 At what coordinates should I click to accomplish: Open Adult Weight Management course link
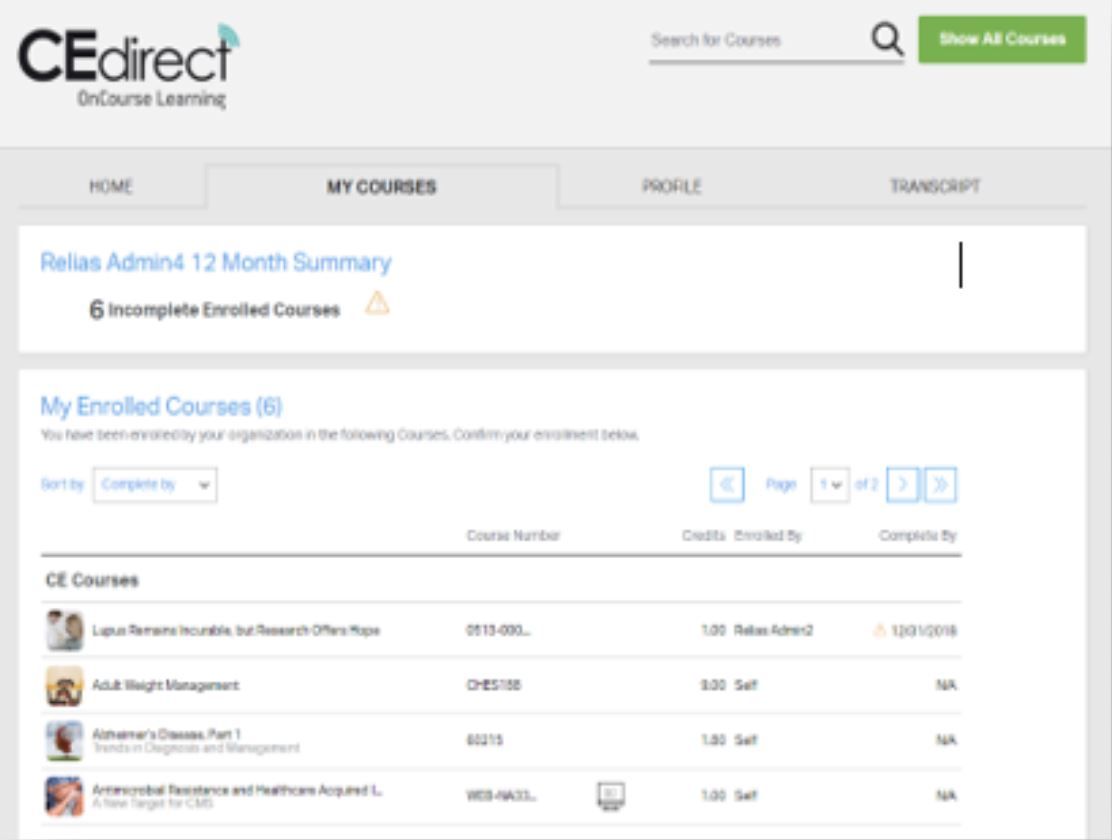pyautogui.click(x=166, y=685)
